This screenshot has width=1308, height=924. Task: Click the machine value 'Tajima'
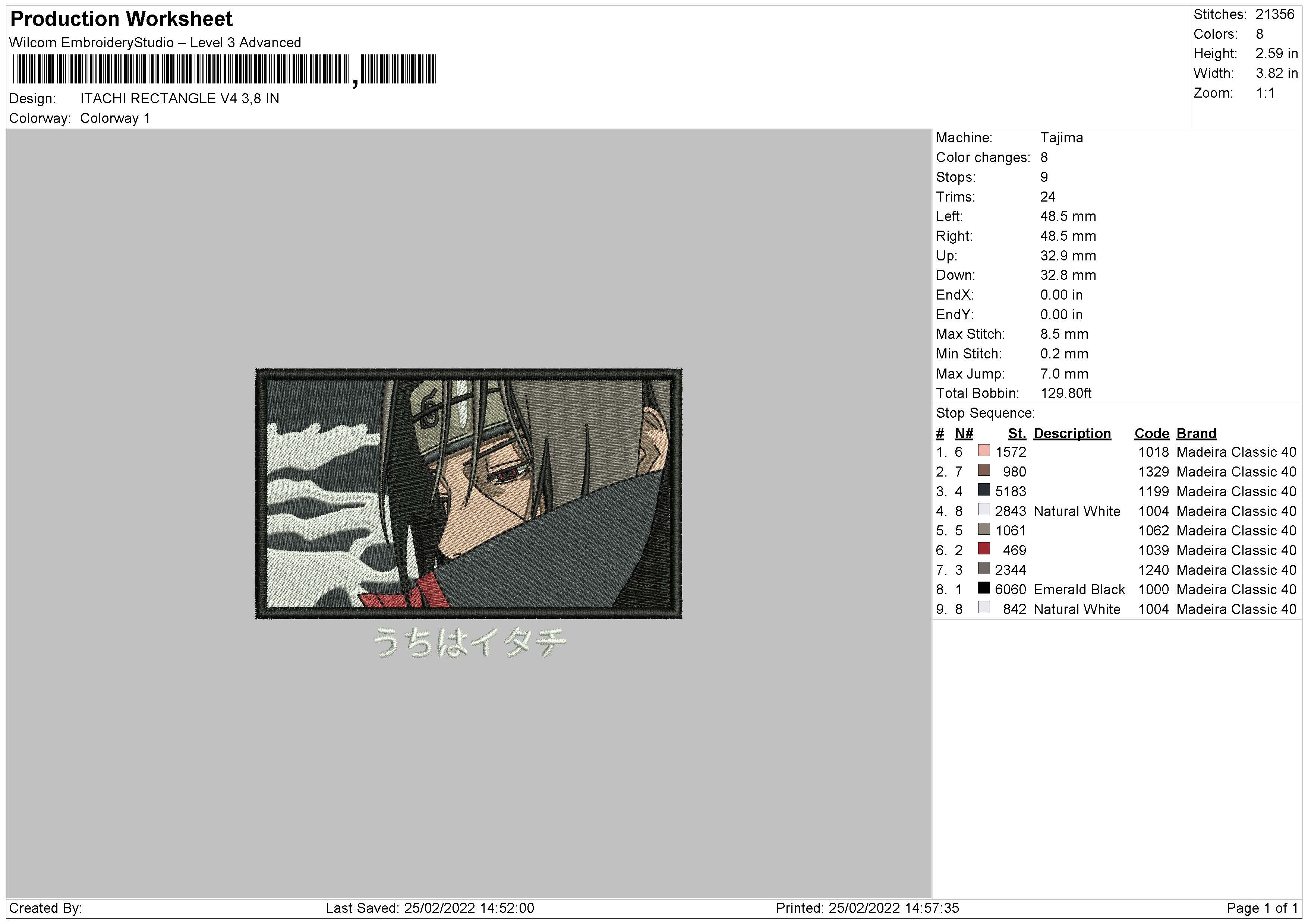1061,138
